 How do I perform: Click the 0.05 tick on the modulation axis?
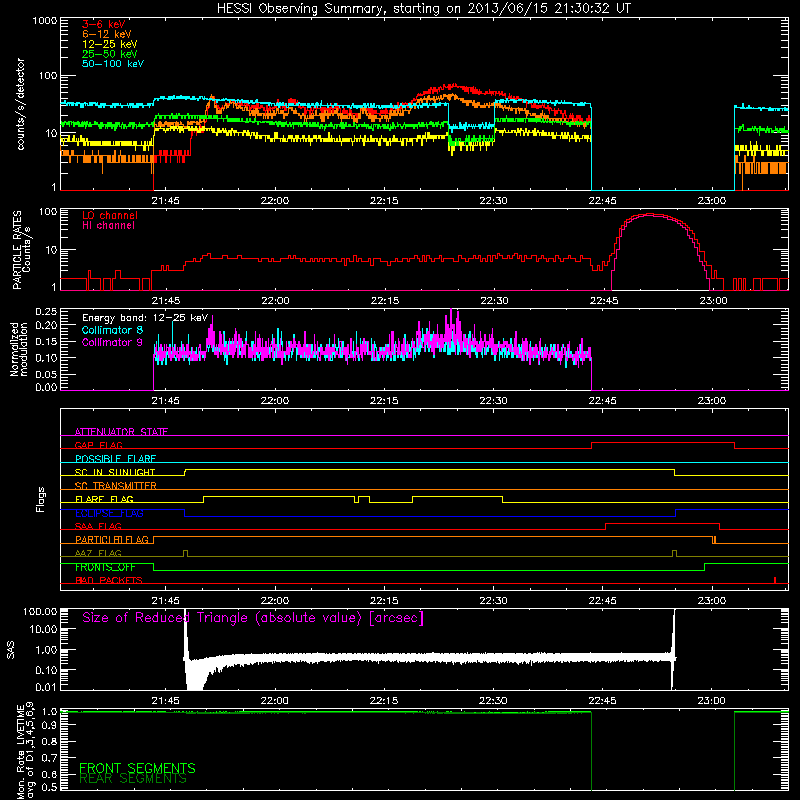[46, 374]
